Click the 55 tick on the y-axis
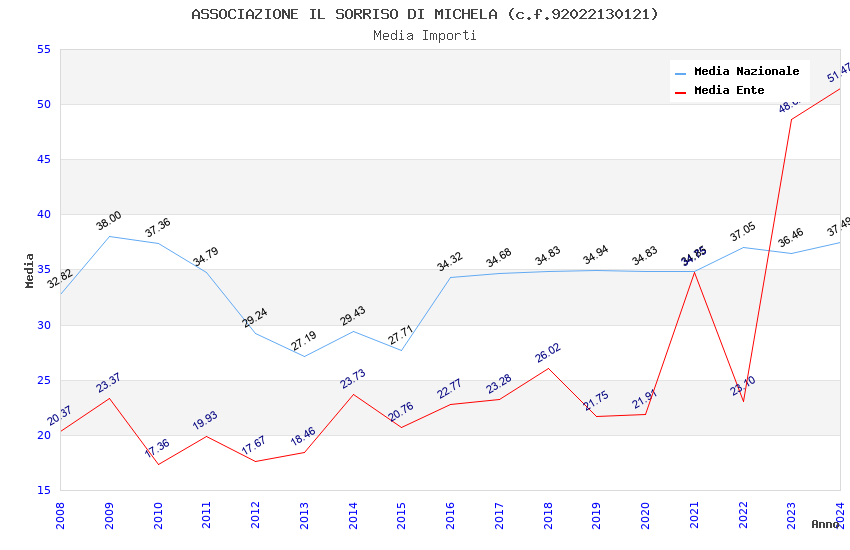The image size is (850, 550). 44,49
